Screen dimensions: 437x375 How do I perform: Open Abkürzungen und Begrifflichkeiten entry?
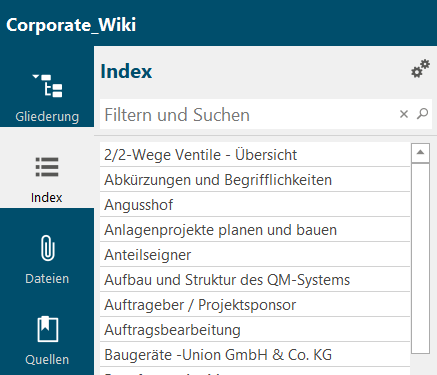[x=255, y=180]
